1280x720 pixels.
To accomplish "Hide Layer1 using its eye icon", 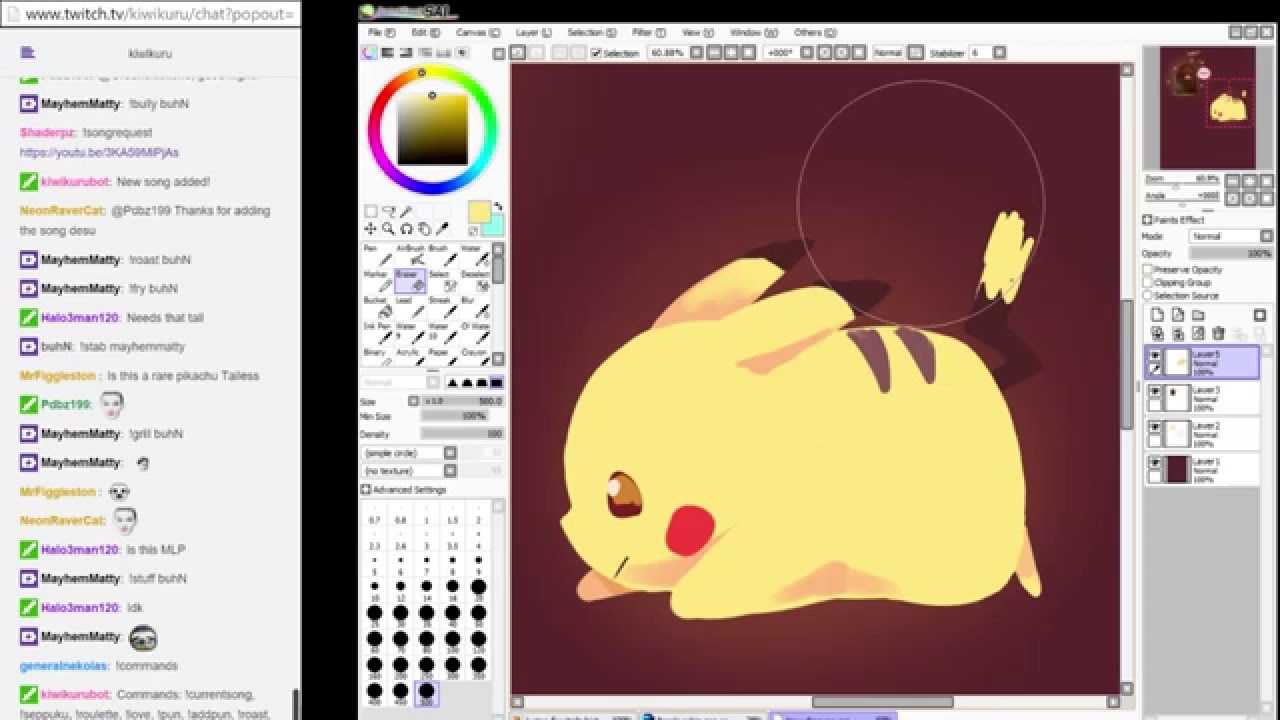I will pos(1155,463).
